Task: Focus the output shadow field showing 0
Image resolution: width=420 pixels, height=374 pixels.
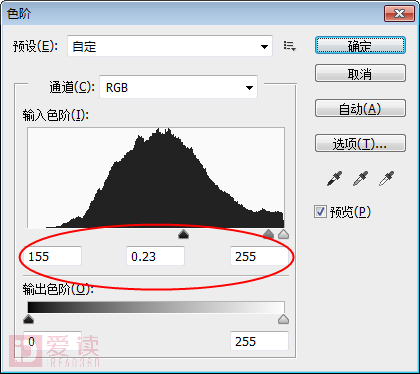Action: click(x=52, y=341)
